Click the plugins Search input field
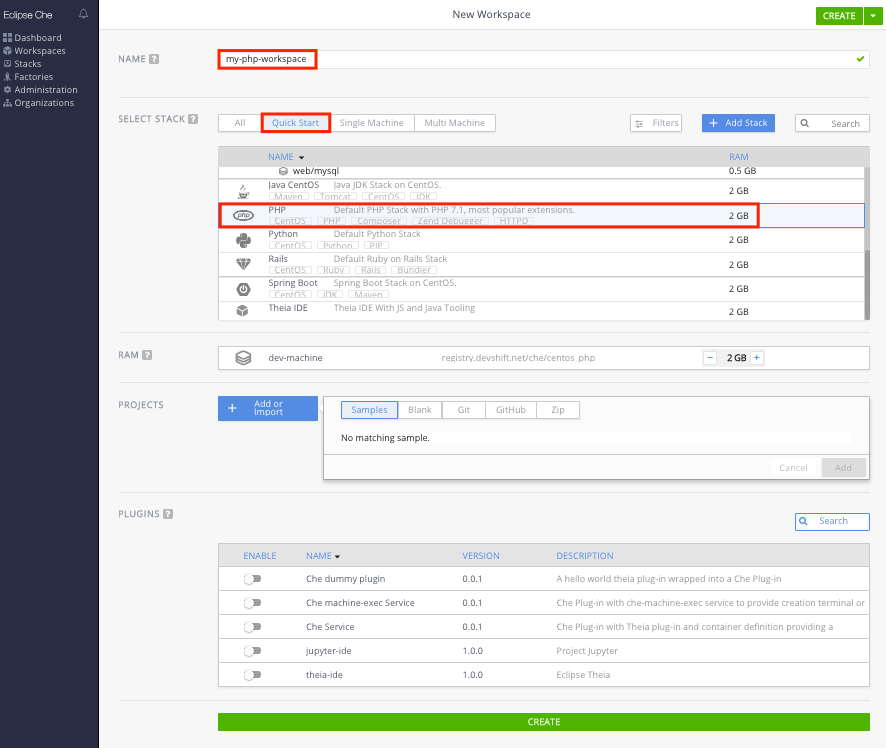 [x=832, y=521]
